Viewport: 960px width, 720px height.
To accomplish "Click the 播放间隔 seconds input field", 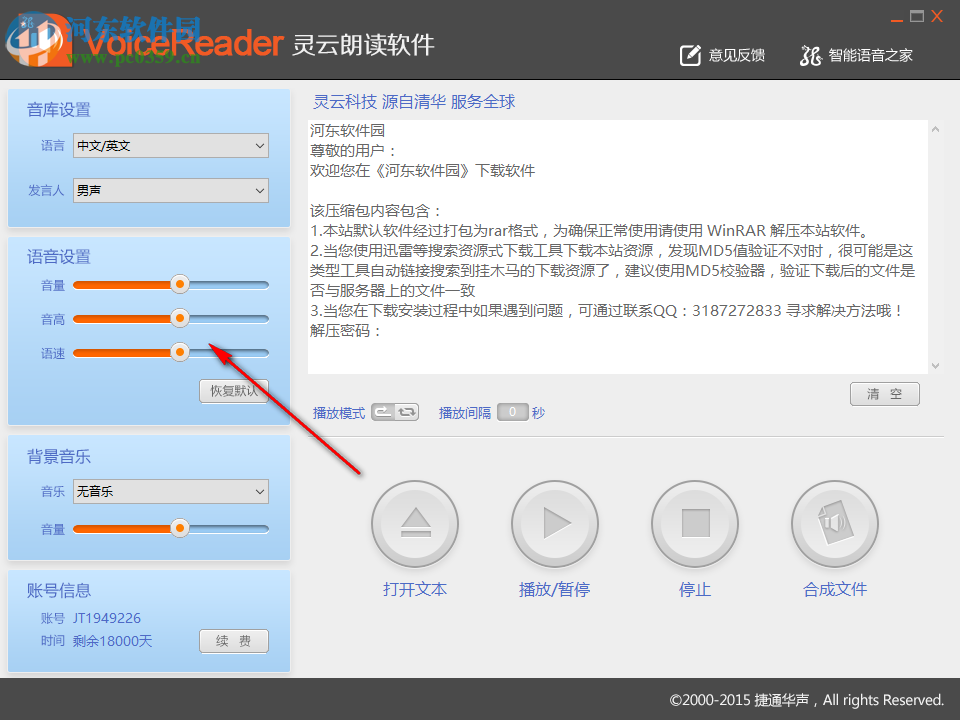I will (512, 412).
